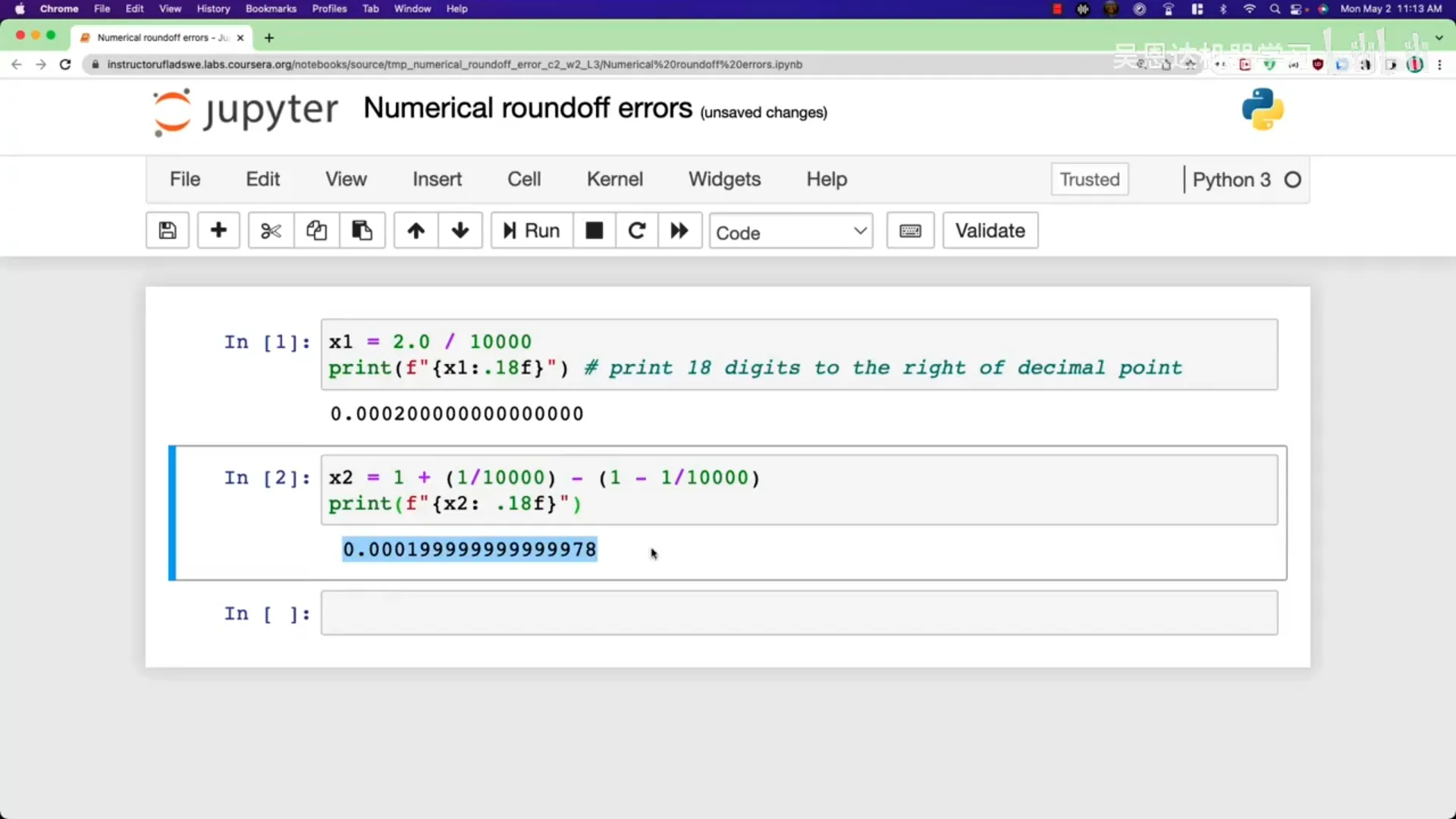Click into the first code cell
The image size is (1456, 819).
point(799,355)
